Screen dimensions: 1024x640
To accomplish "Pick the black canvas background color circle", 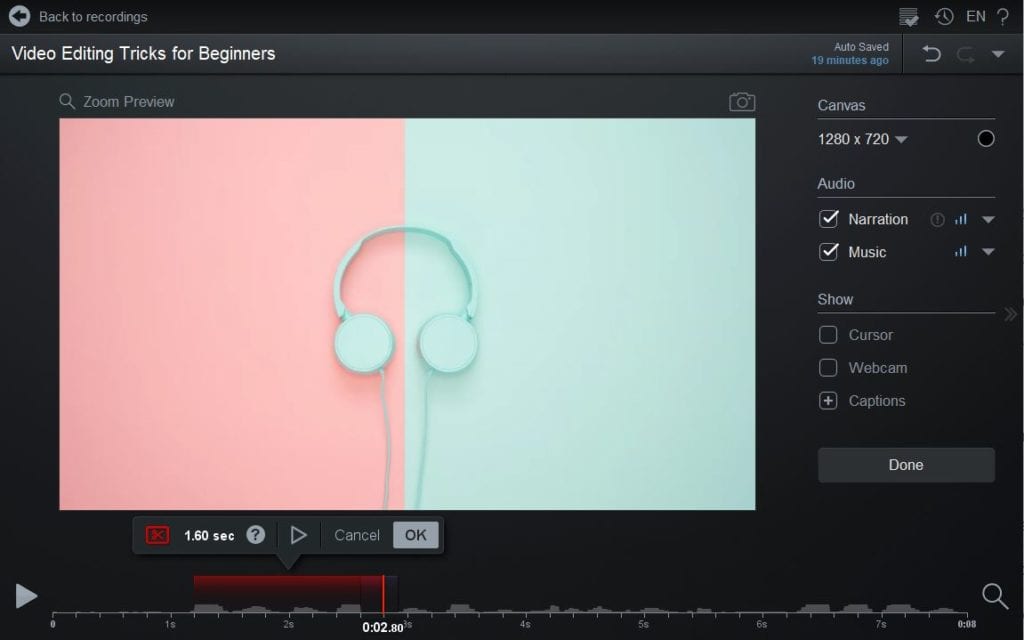I will (986, 139).
